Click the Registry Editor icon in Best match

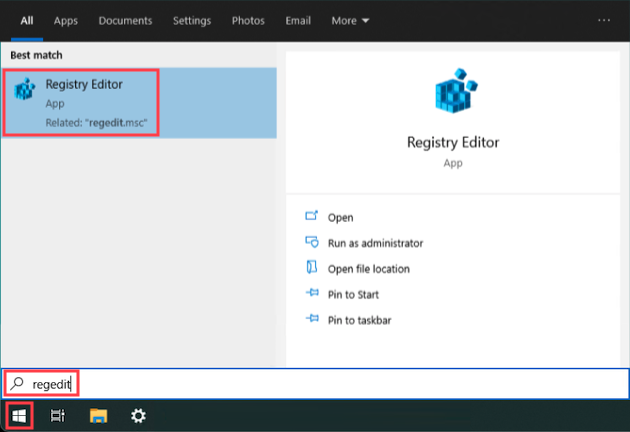pos(25,91)
